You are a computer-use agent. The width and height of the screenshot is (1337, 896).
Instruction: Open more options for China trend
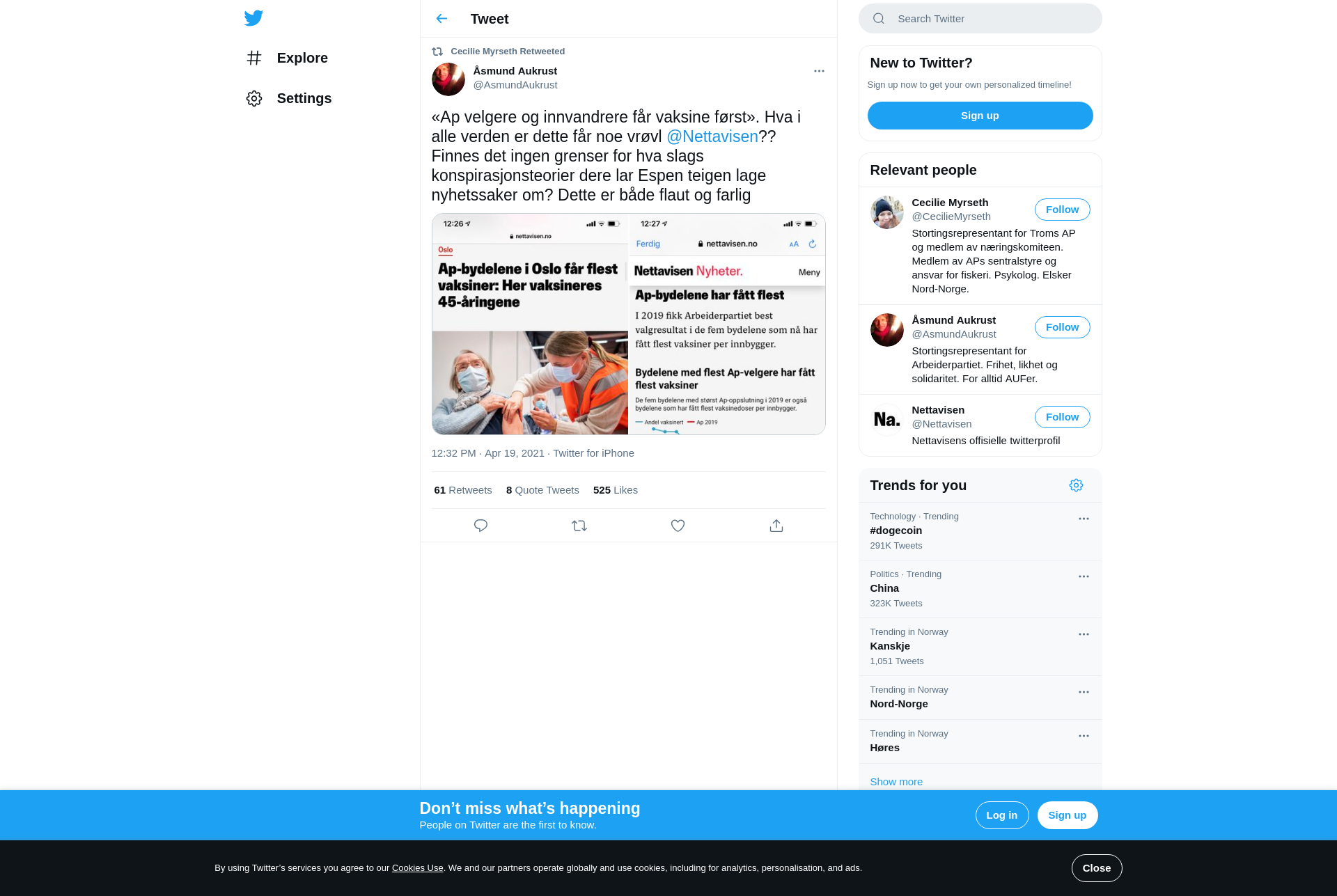point(1084,576)
